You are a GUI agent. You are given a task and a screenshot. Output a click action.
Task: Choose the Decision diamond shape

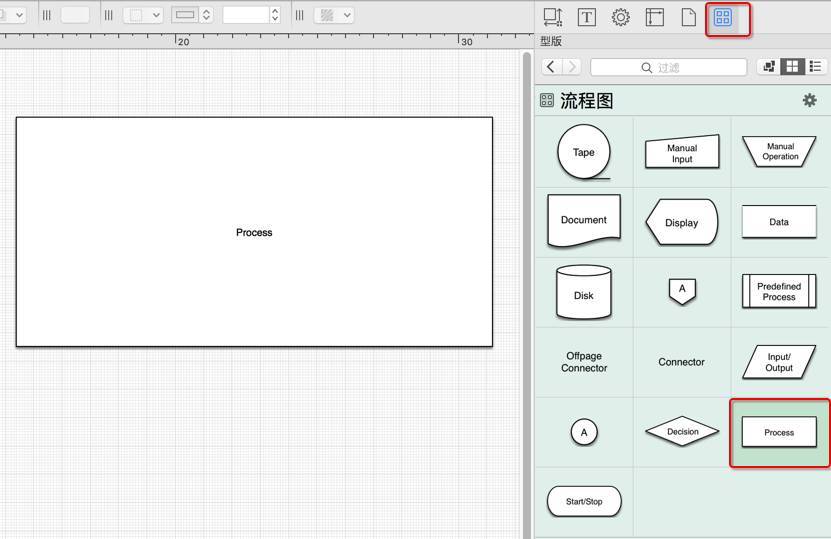click(x=682, y=432)
